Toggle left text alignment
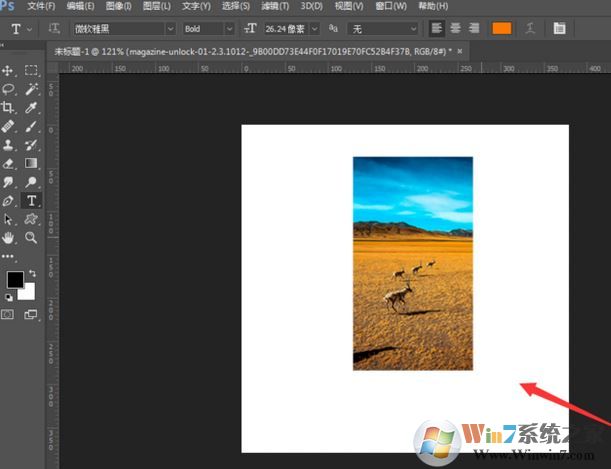 point(437,29)
